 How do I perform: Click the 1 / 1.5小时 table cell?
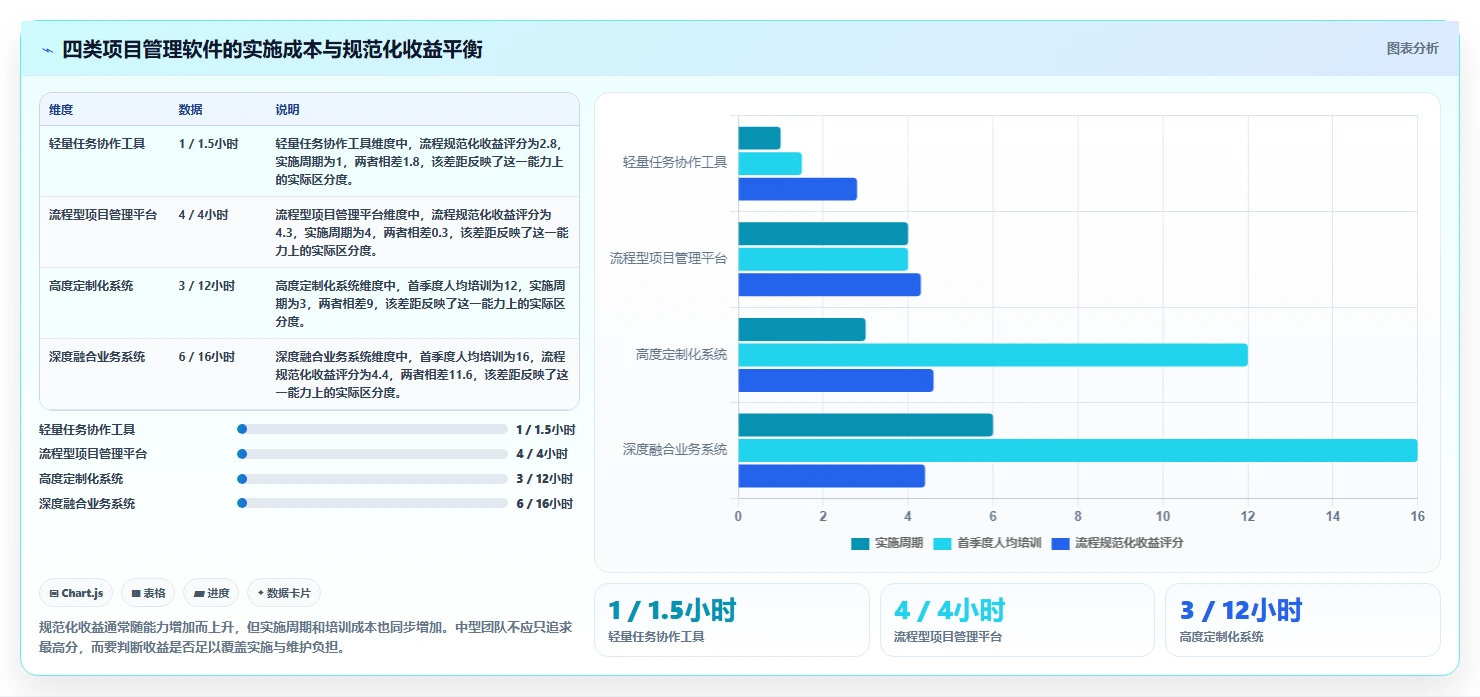coord(208,143)
